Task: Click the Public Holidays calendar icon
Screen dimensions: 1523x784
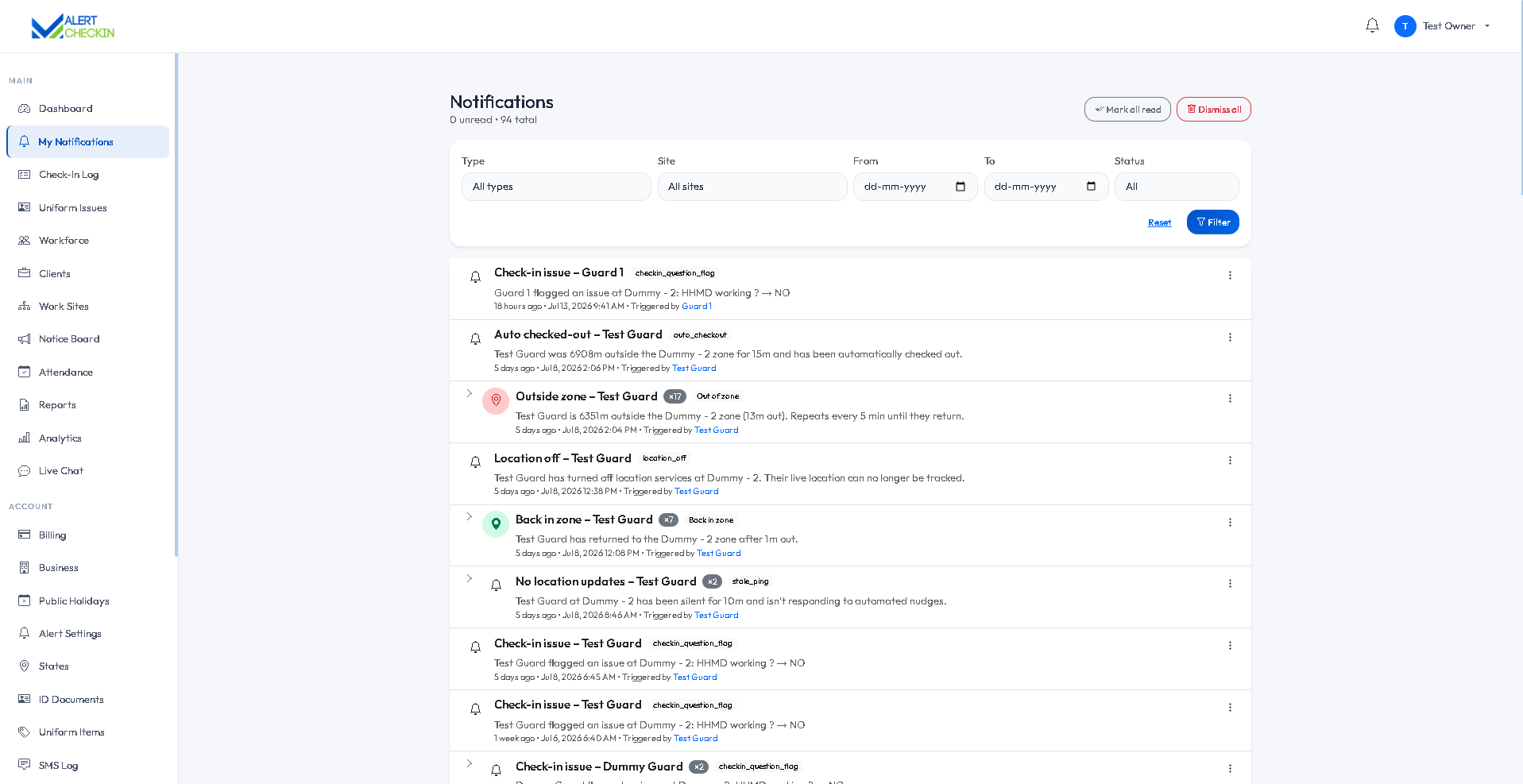Action: pyautogui.click(x=25, y=601)
